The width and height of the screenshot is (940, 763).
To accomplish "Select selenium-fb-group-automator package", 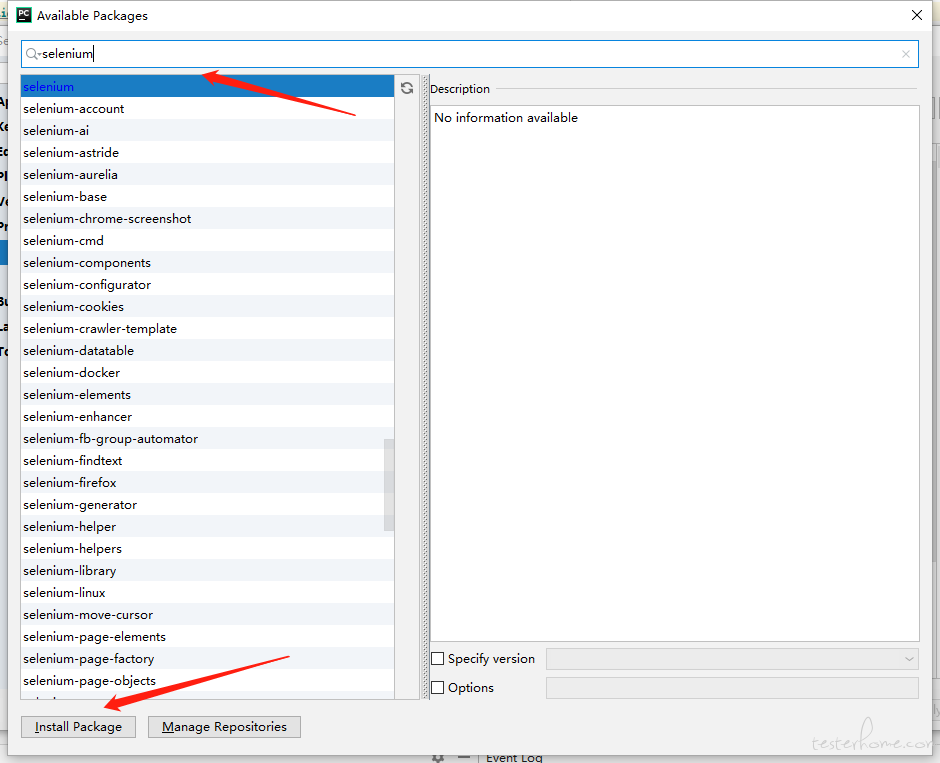I will (207, 439).
